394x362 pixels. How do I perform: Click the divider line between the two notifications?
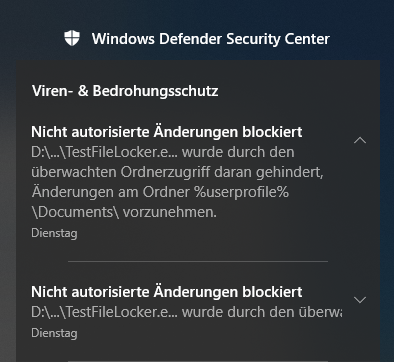198,261
